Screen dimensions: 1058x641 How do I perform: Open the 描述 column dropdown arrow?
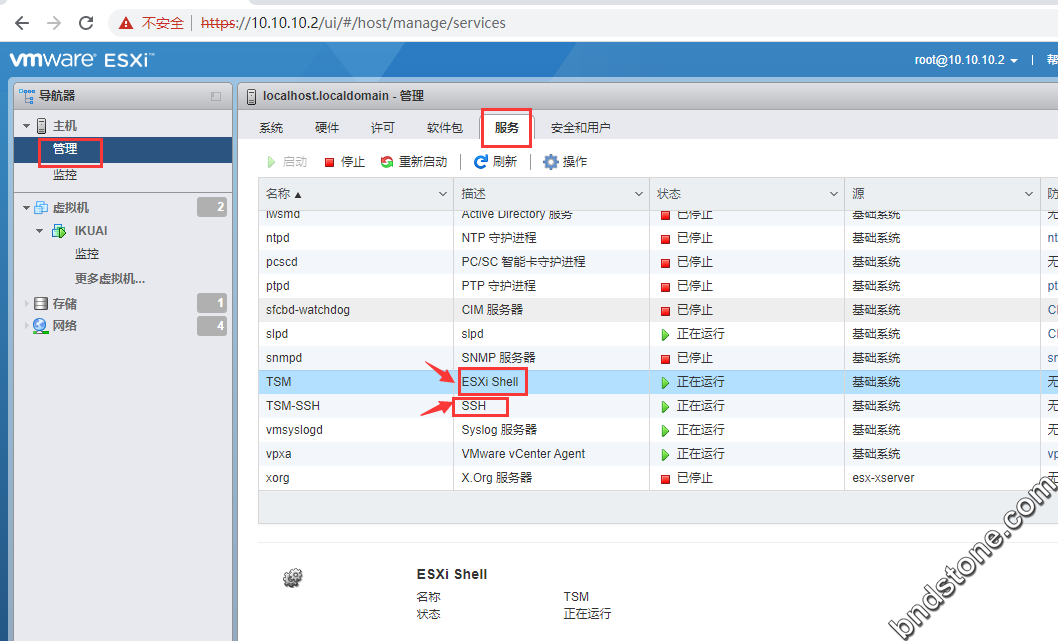tap(638, 194)
